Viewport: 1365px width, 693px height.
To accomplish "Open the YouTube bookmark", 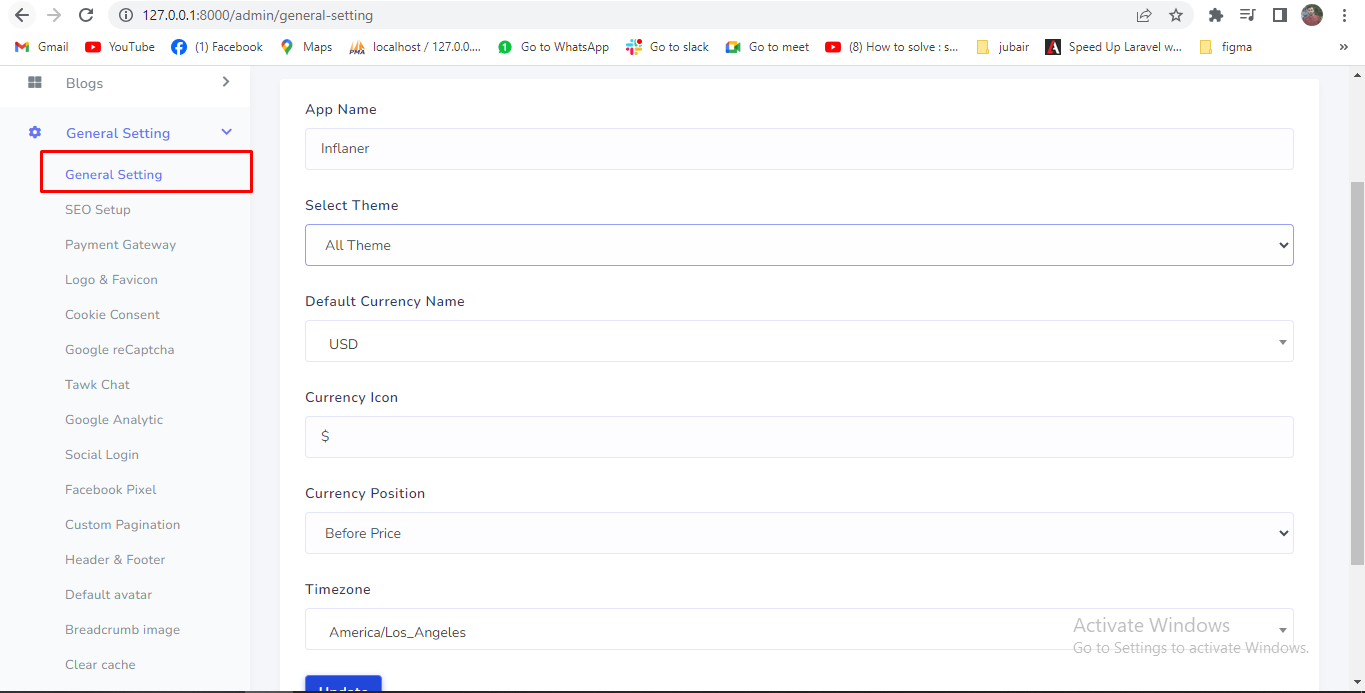I will [x=120, y=47].
